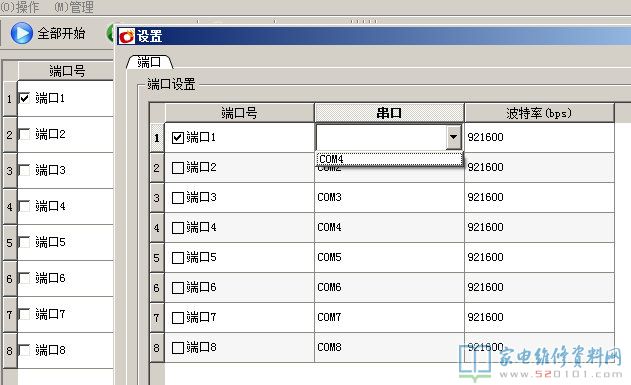Check 端口7 checkbox in settings table
The width and height of the screenshot is (631, 385).
177,318
